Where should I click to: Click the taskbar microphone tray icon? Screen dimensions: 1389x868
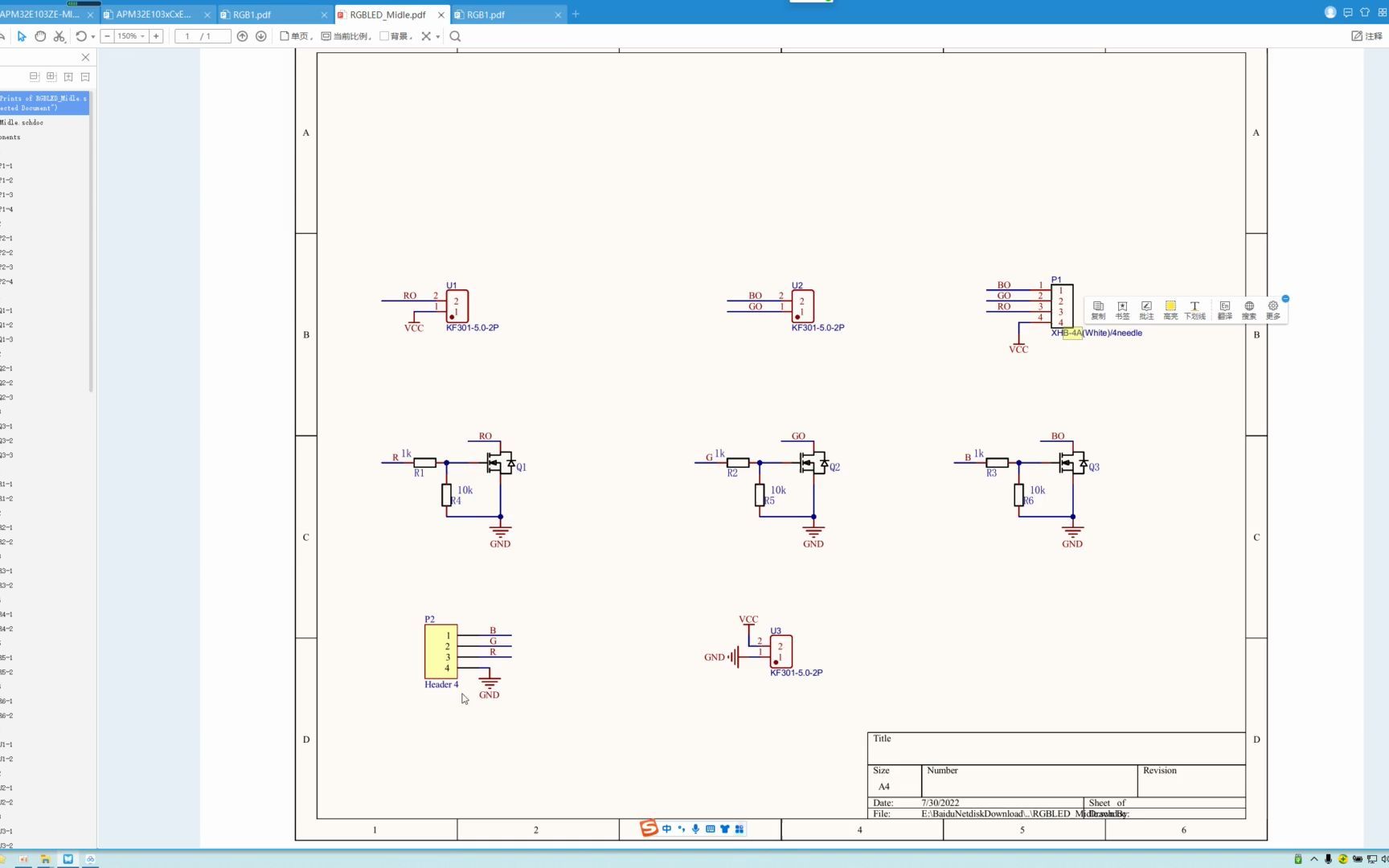pos(1328,859)
